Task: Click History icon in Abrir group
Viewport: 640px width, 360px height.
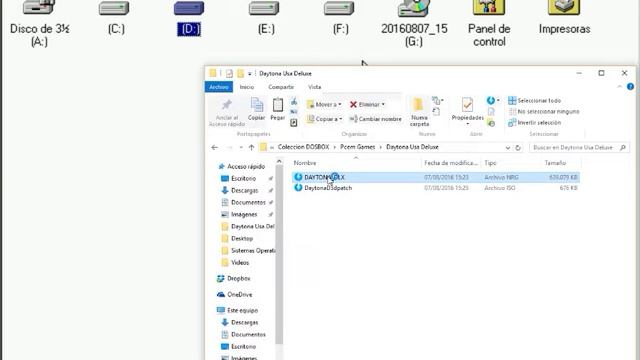Action: pos(491,123)
